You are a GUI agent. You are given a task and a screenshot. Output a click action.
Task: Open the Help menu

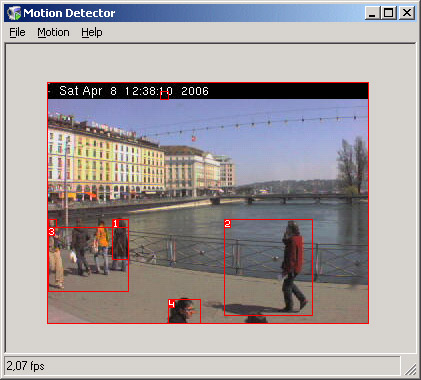pyautogui.click(x=92, y=32)
